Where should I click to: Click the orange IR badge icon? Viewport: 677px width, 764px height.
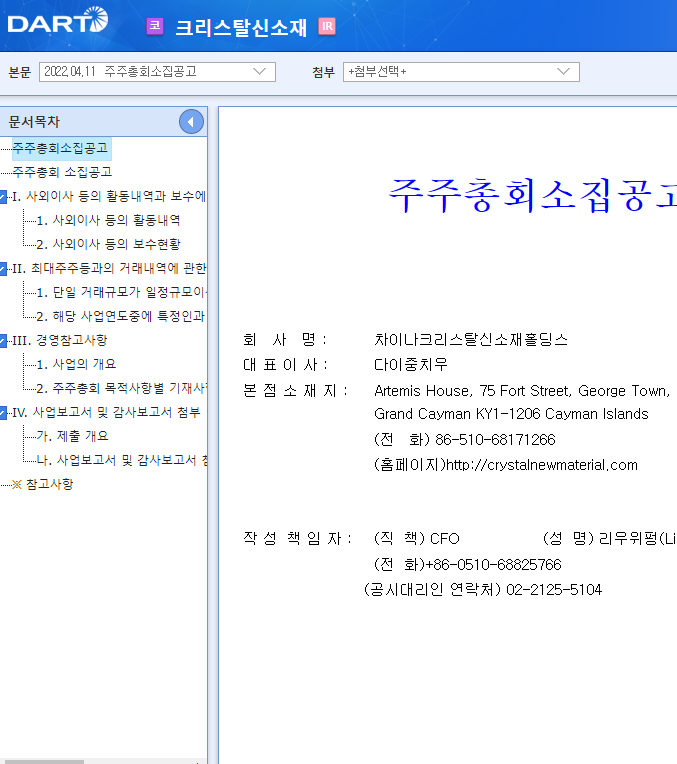tap(327, 26)
